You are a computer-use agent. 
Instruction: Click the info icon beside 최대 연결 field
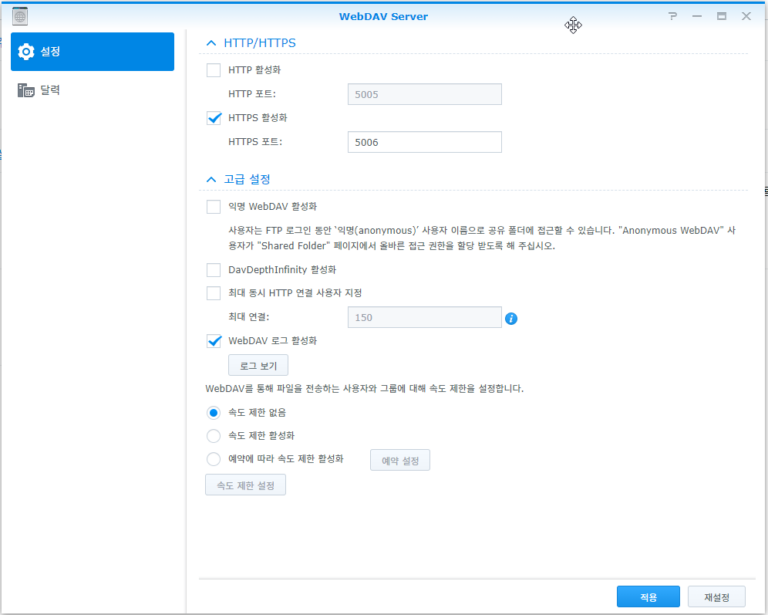pos(511,318)
